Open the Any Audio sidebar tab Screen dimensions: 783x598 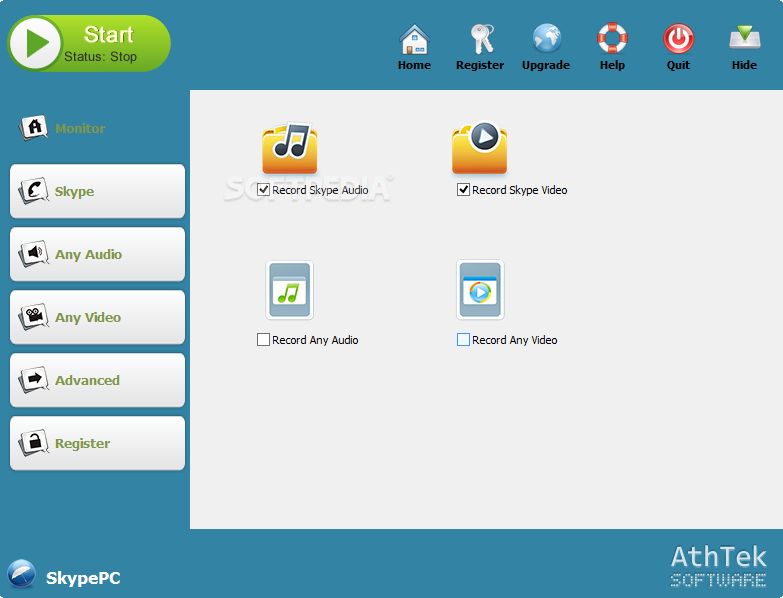pyautogui.click(x=97, y=254)
